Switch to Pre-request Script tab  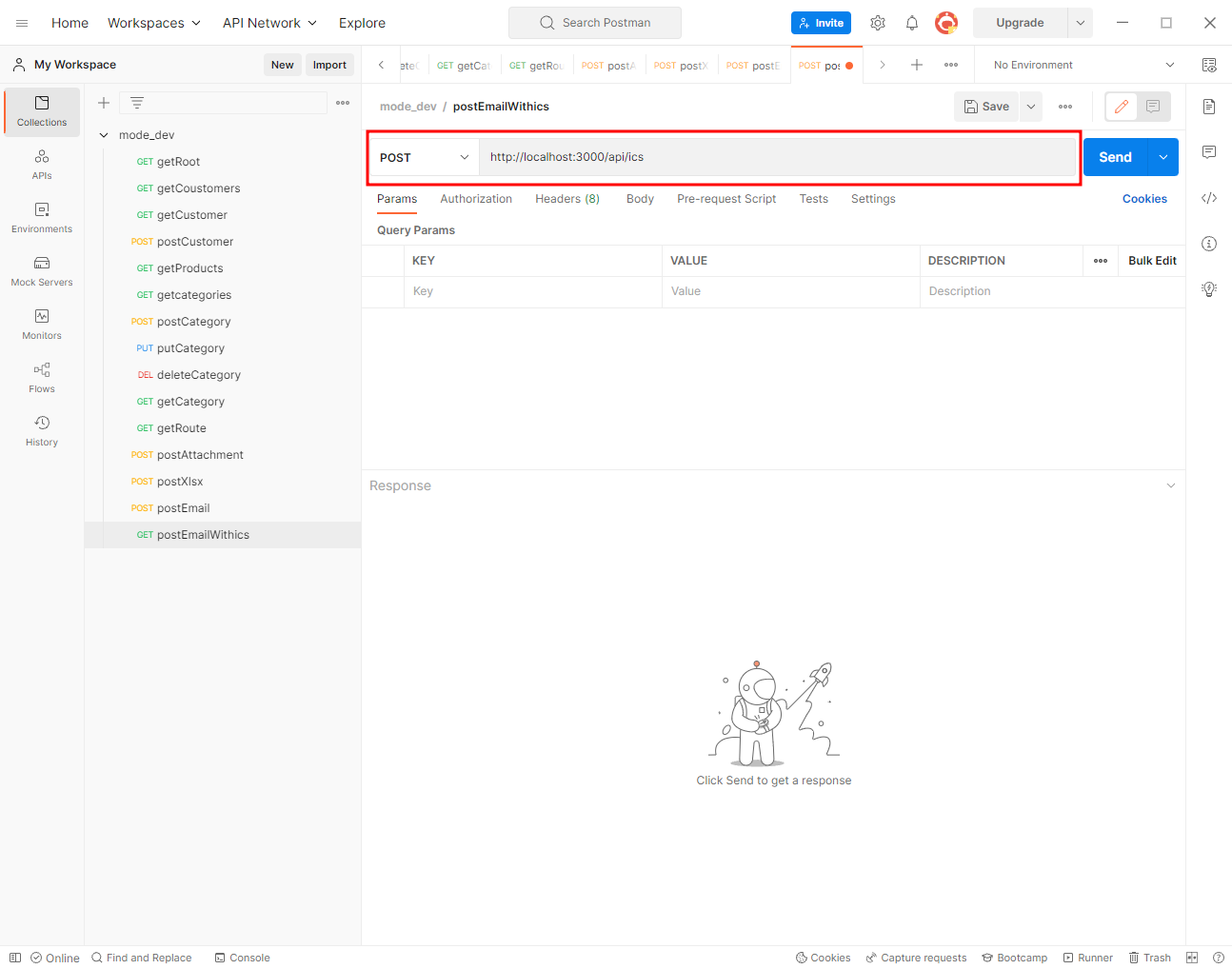[x=726, y=199]
